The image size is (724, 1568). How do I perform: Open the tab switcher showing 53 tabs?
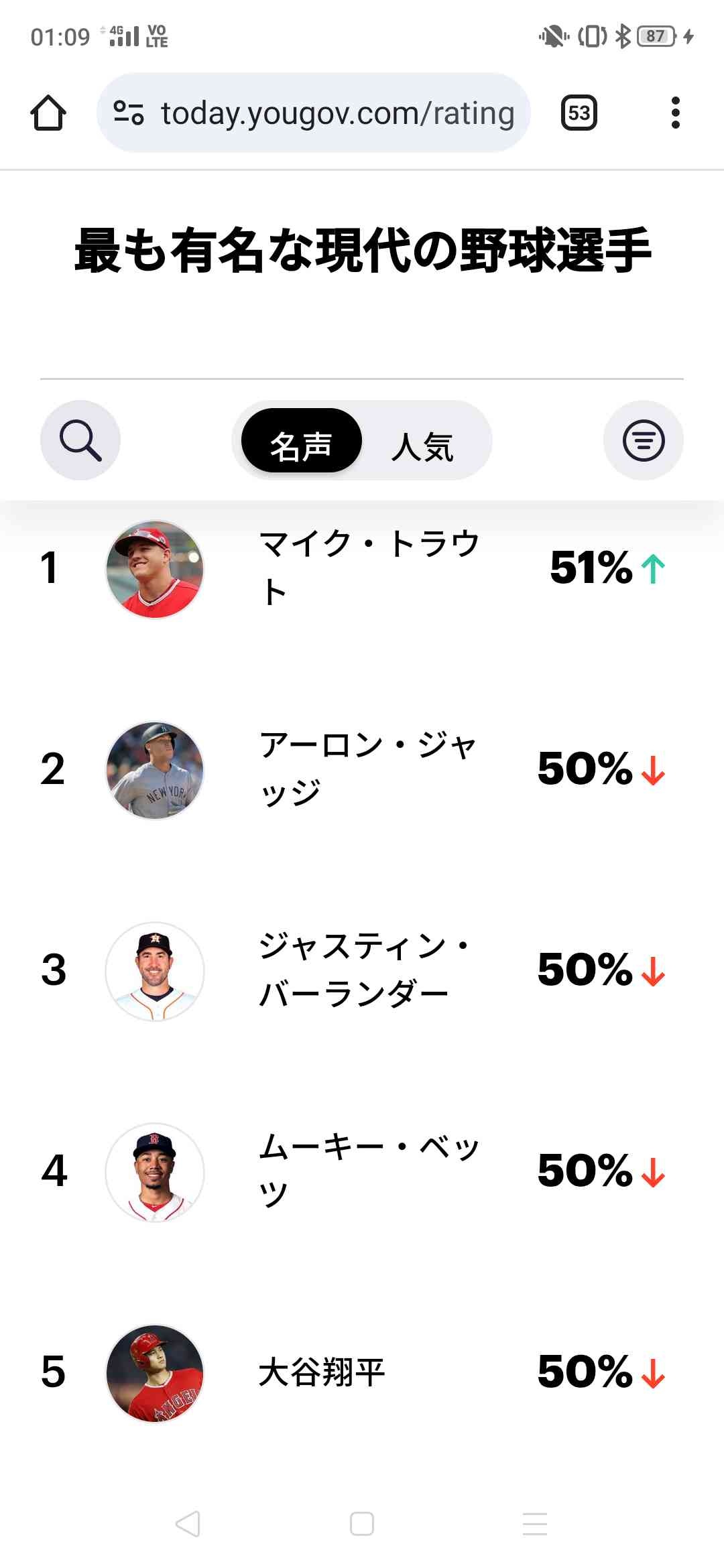pos(579,113)
